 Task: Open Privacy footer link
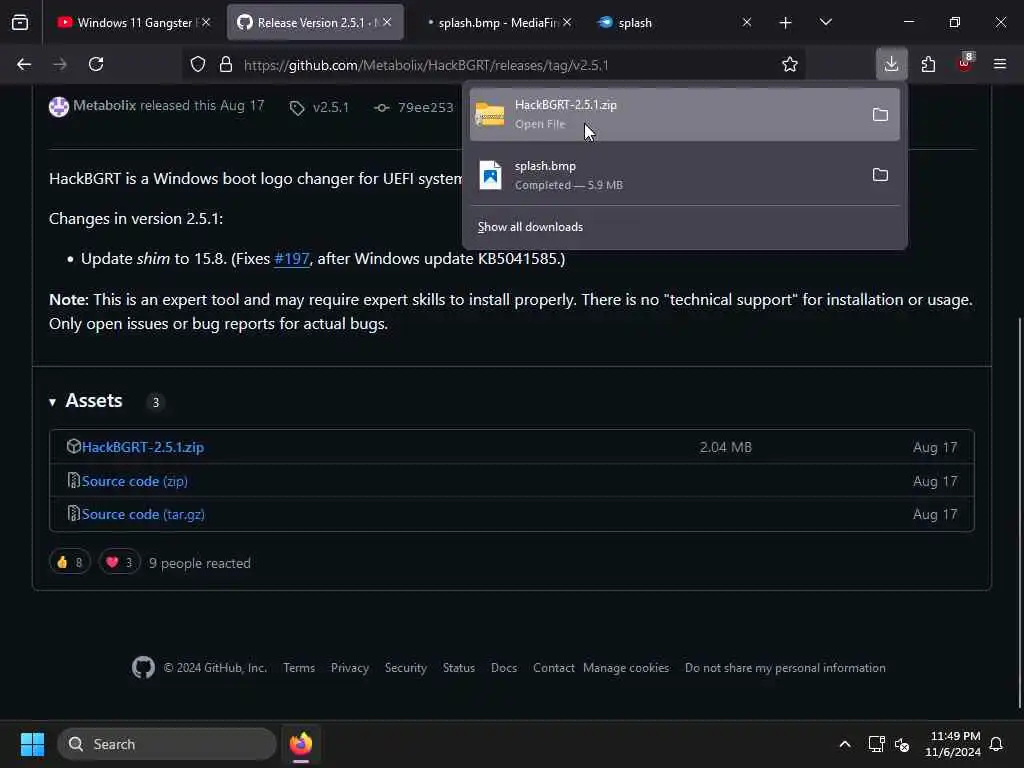tap(349, 668)
